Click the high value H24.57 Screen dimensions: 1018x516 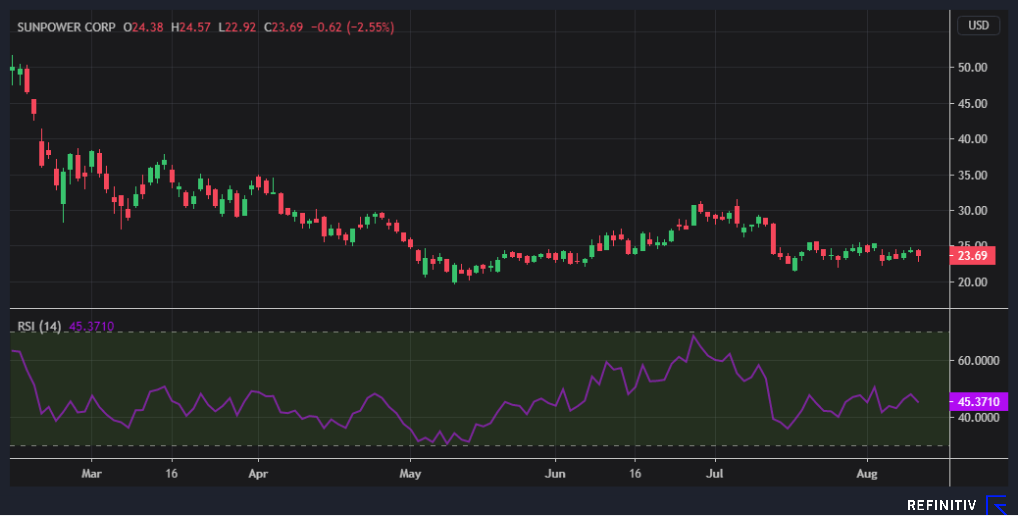(191, 27)
